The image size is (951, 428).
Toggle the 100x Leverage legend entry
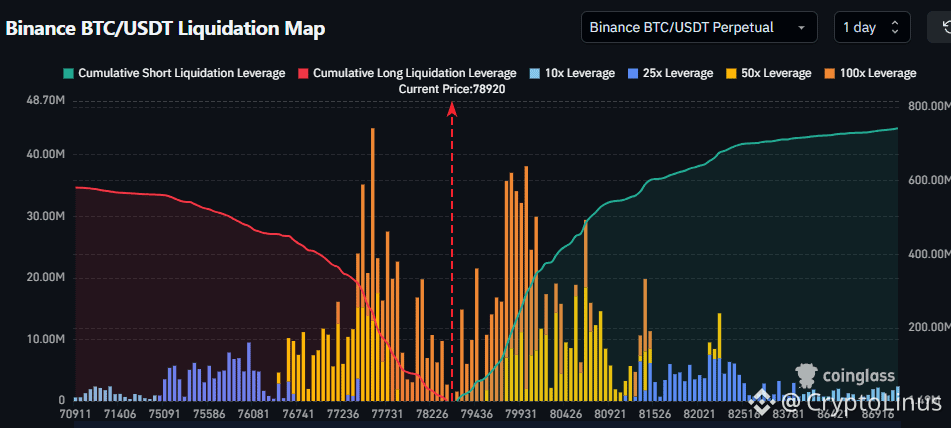coord(870,73)
